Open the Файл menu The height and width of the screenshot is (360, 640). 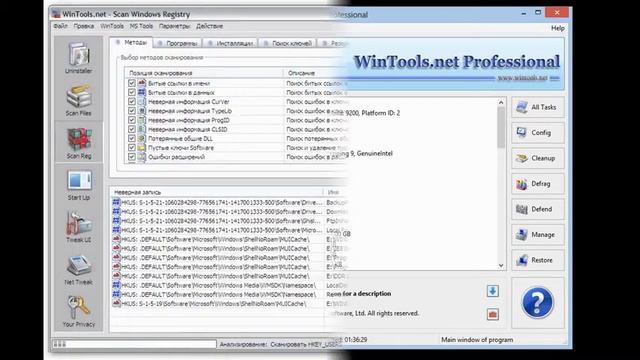60,26
